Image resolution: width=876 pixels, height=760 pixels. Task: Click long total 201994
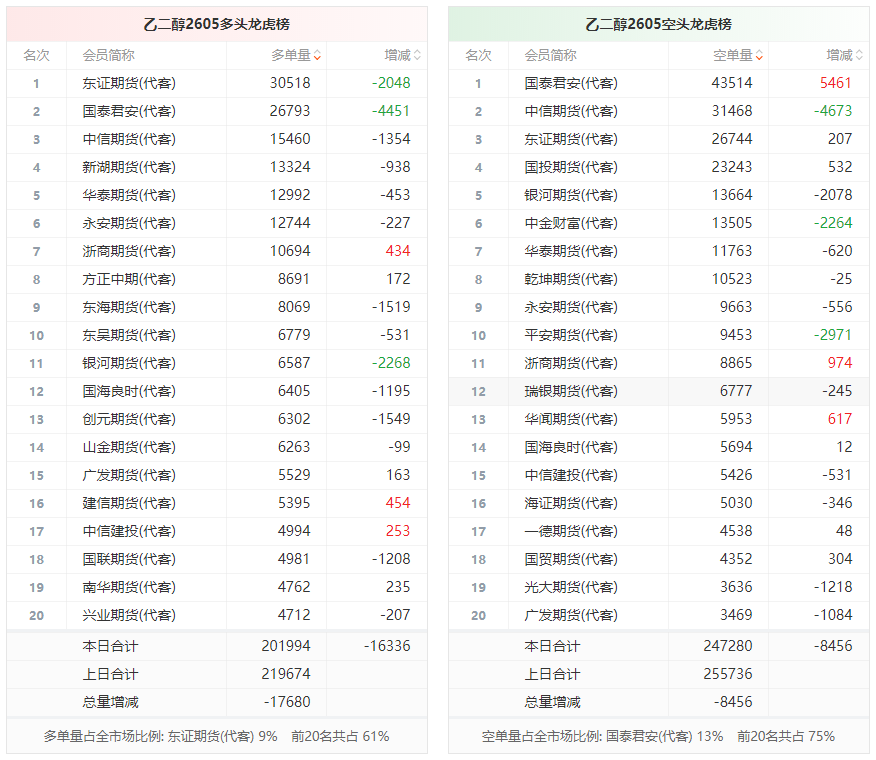[x=286, y=646]
